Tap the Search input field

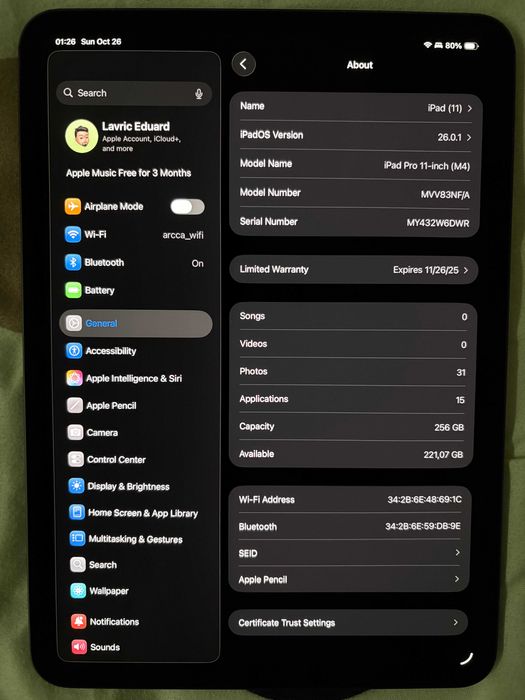[x=134, y=93]
